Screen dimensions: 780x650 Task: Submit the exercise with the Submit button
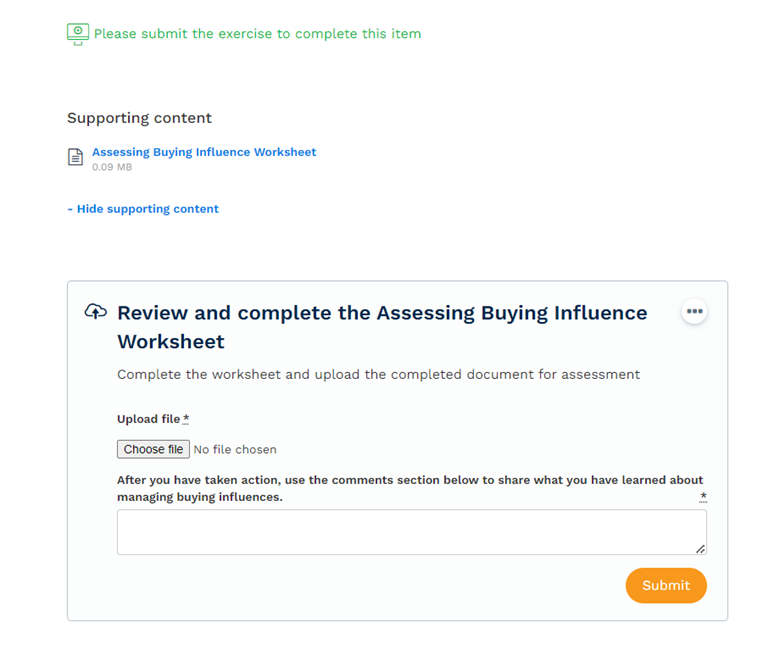(666, 585)
